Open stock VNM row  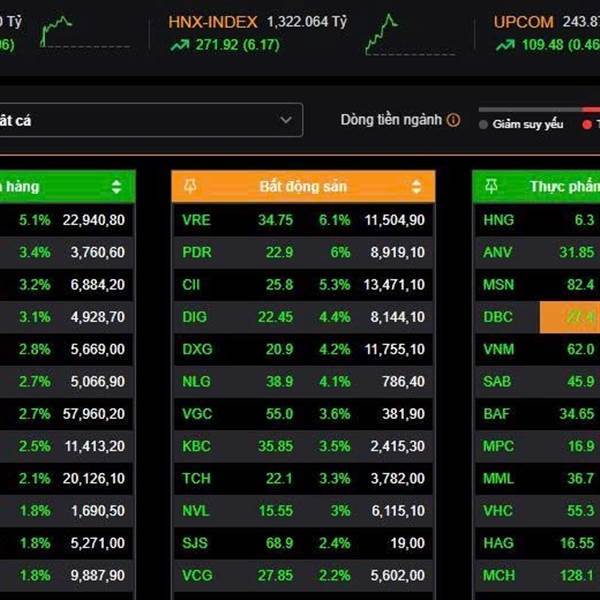(538, 349)
